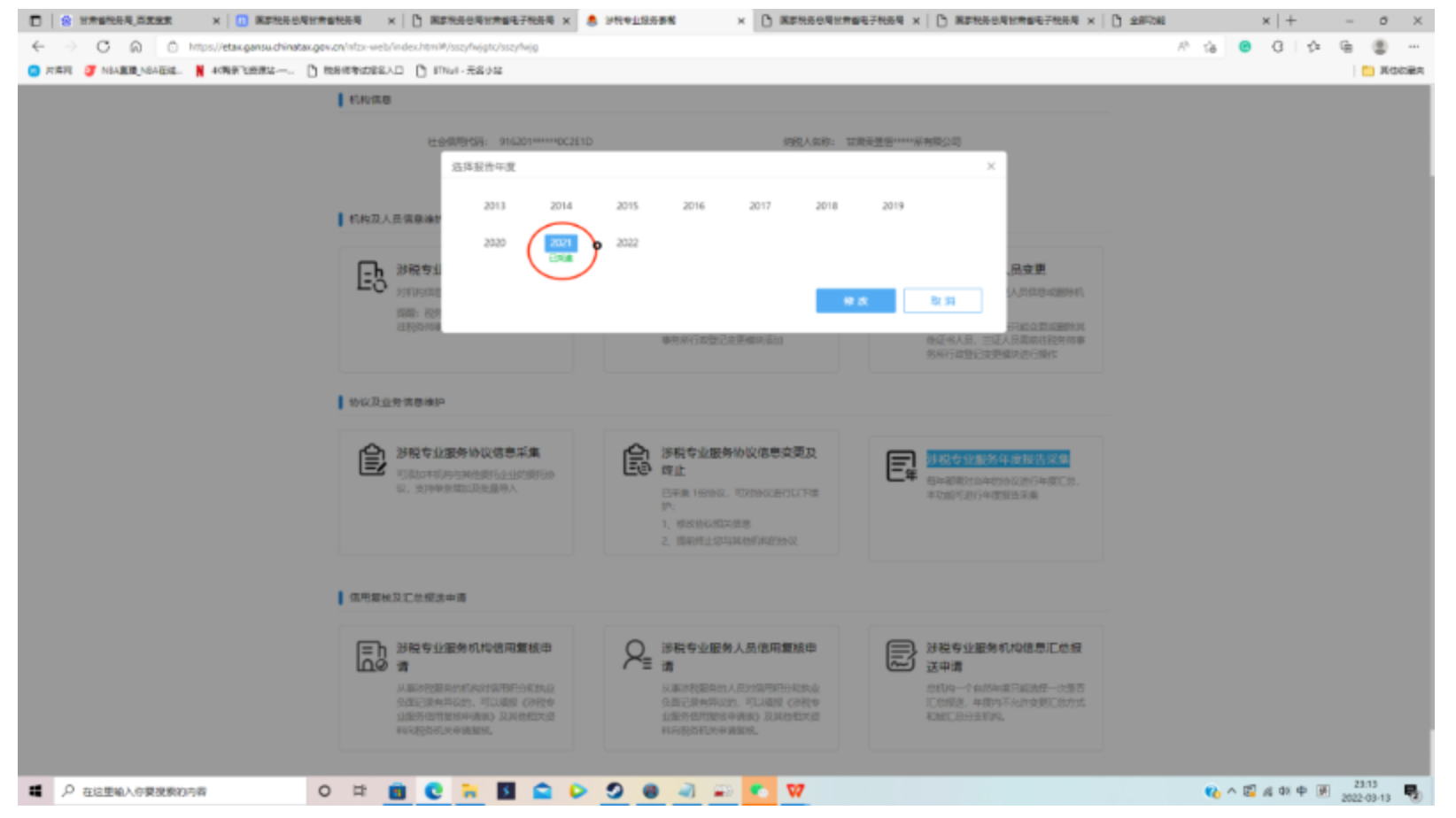Switch to the 百度搜索 first tab
The image size is (1456, 818).
137,20
